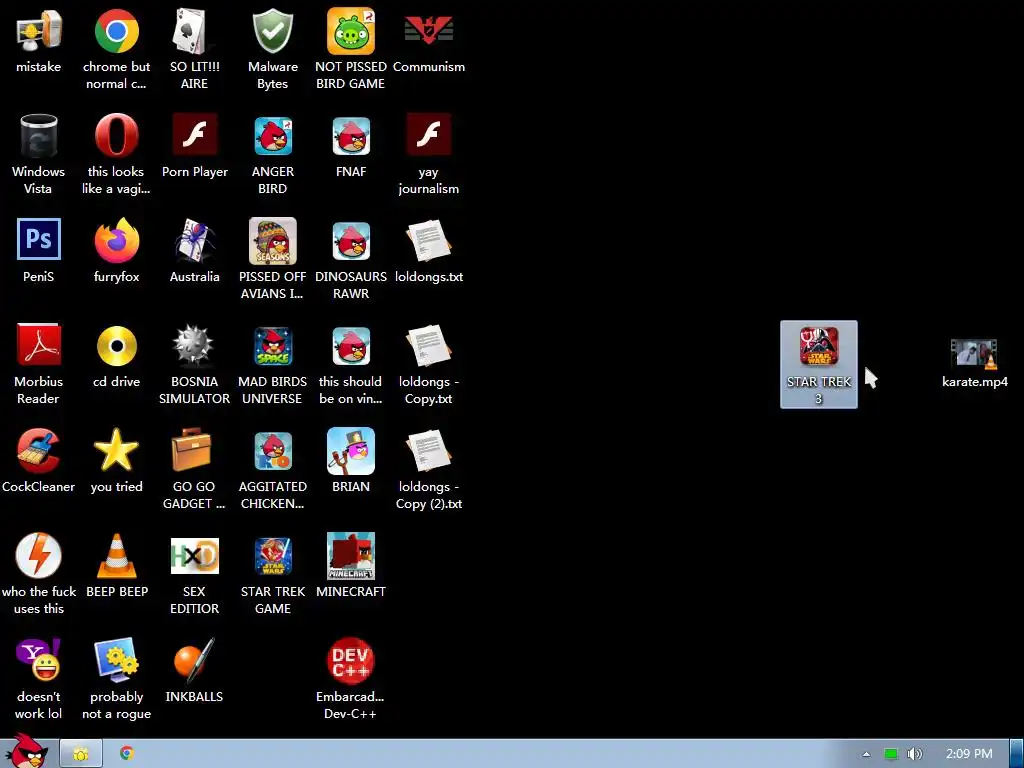
Task: Select the BRIAN slingshot icon
Action: coord(351,451)
